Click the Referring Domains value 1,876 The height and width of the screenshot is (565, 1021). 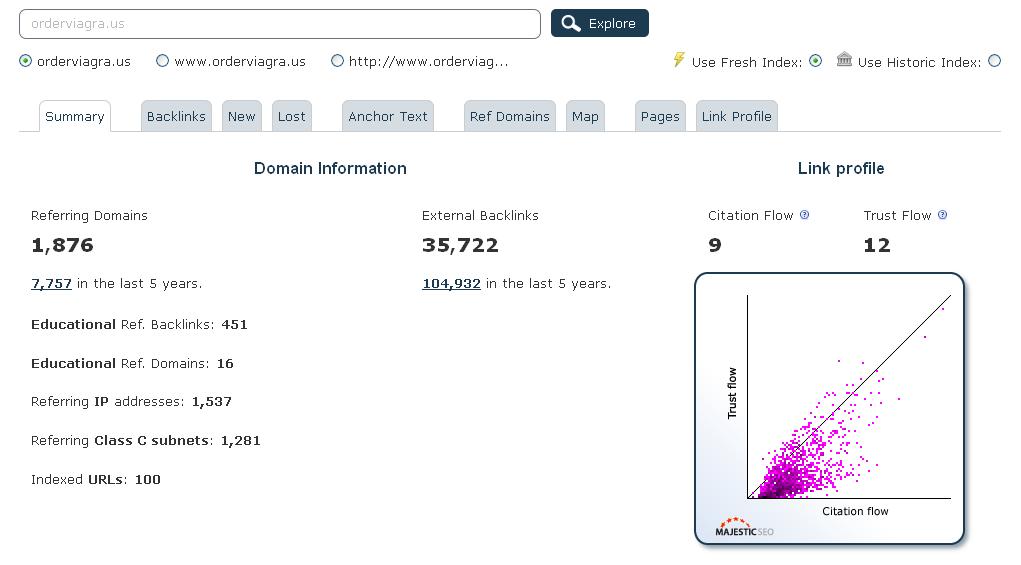(63, 245)
